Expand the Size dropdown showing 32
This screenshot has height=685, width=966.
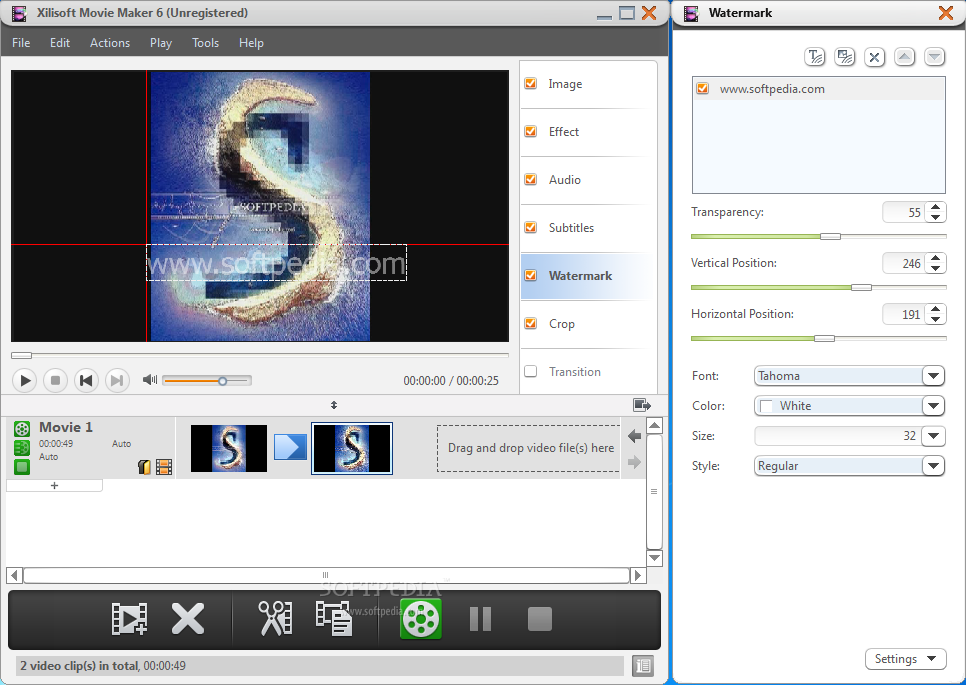coord(933,436)
